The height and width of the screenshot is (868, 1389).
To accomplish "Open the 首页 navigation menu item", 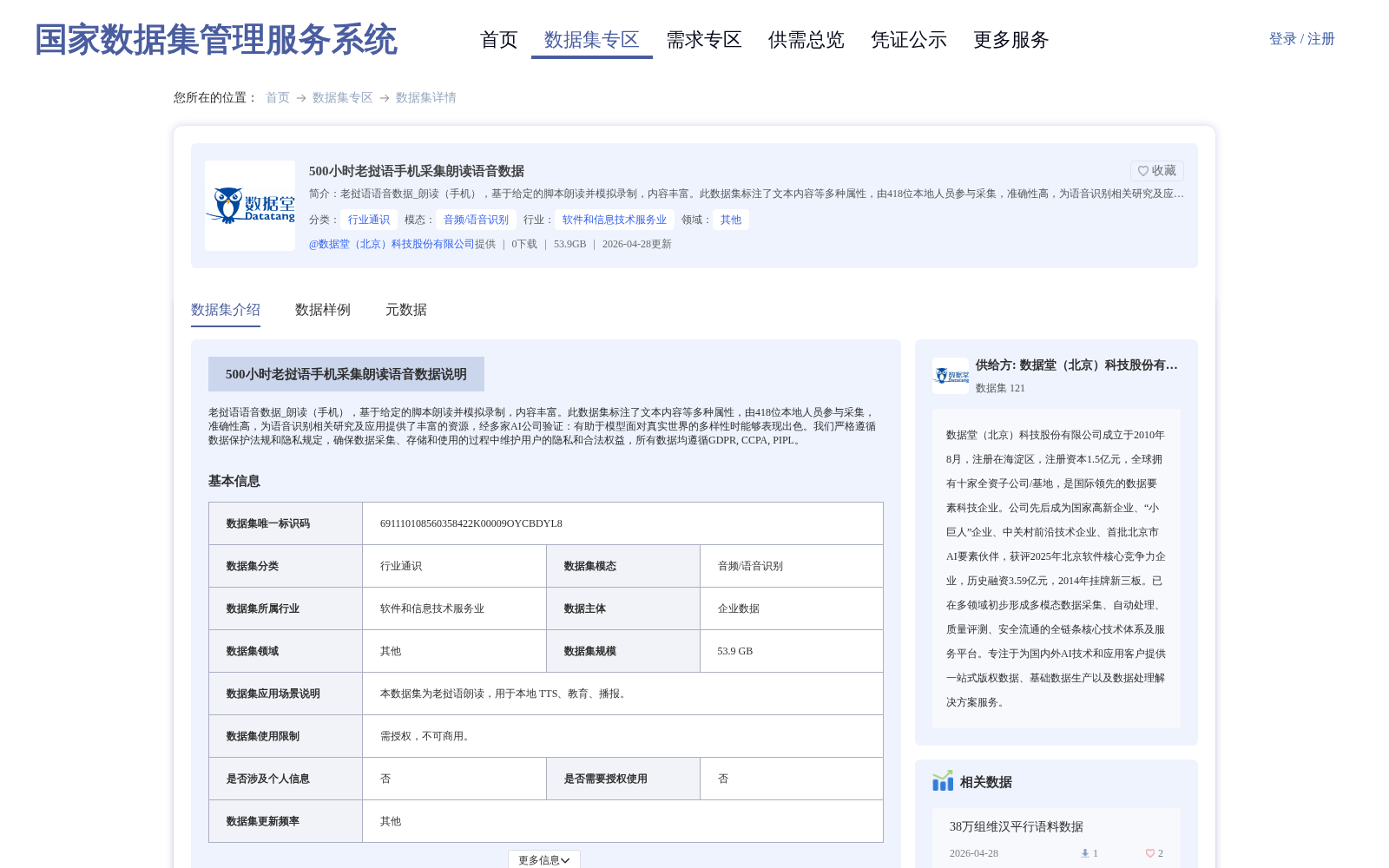I will pyautogui.click(x=498, y=40).
